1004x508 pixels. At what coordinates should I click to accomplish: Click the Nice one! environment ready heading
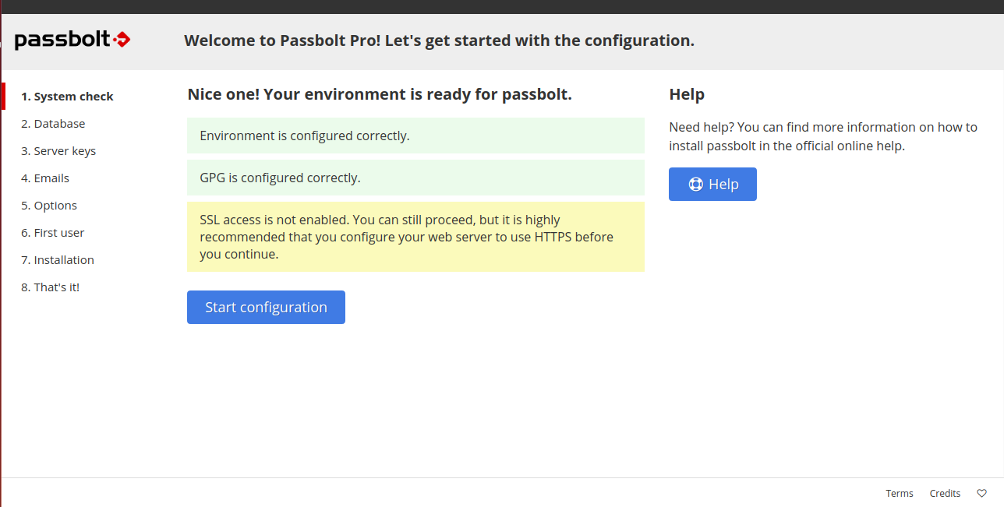click(380, 95)
